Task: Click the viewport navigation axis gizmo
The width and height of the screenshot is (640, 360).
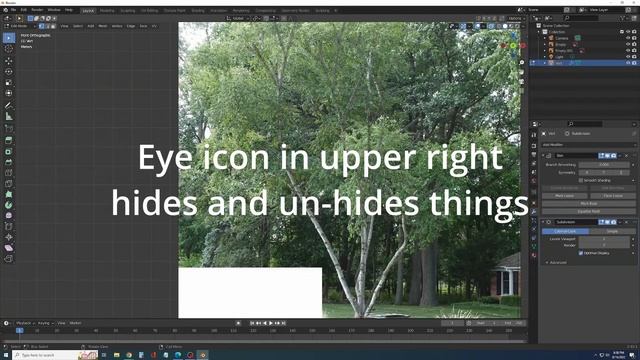Action: [513, 45]
